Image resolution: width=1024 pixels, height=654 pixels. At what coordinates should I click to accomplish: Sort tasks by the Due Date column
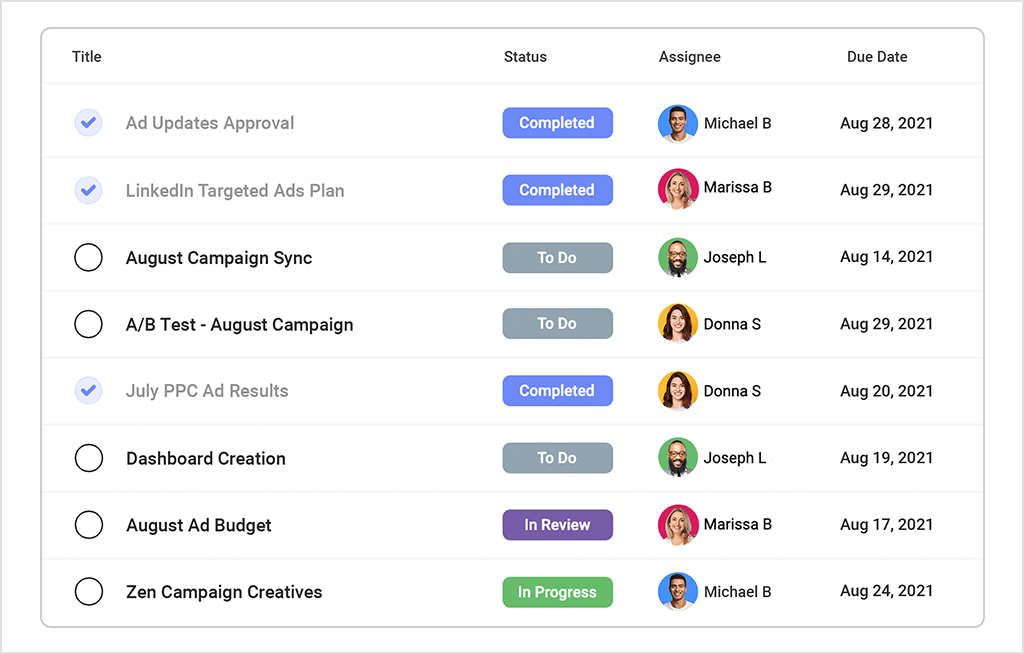(x=877, y=57)
